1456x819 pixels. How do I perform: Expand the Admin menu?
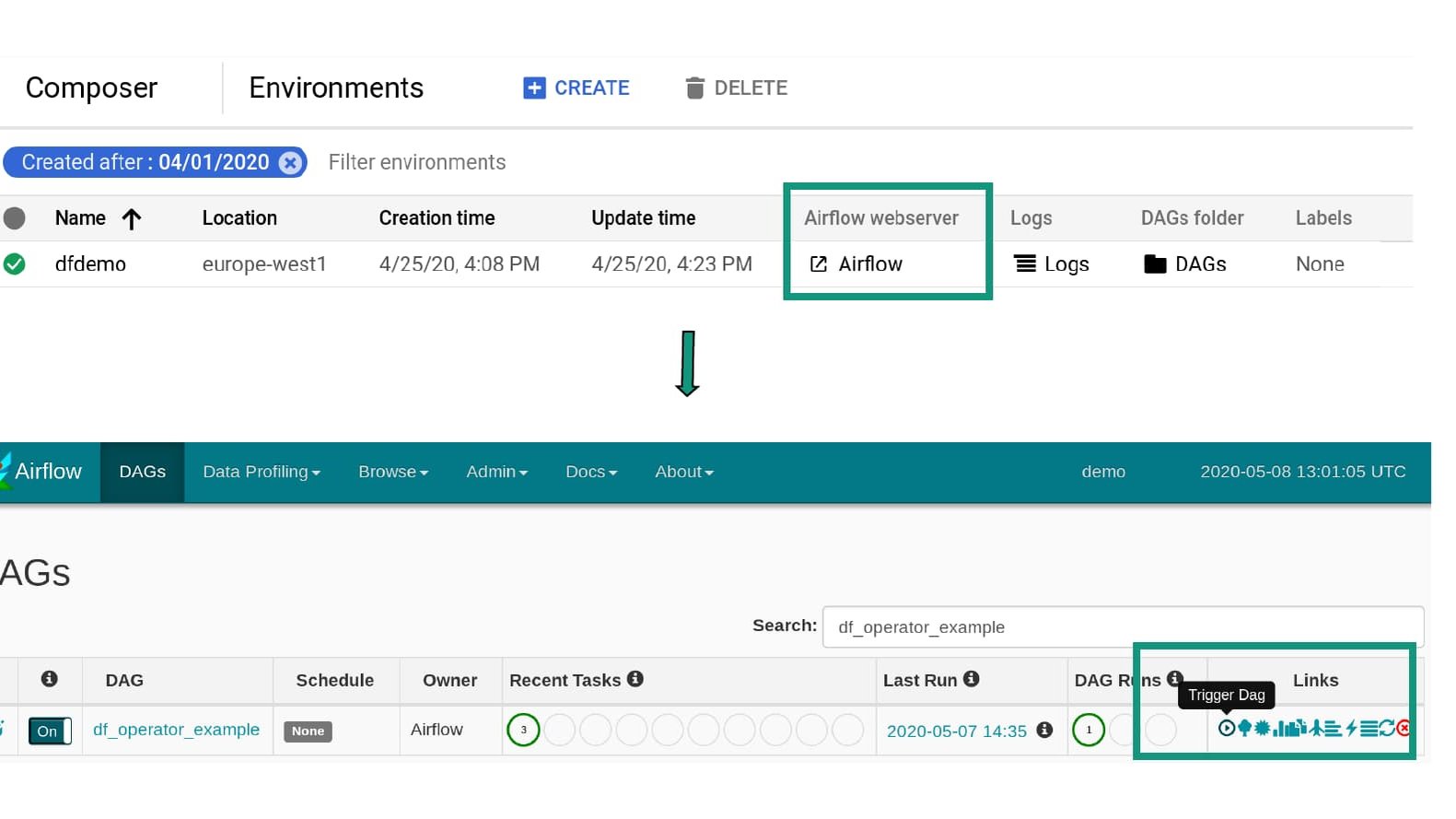[x=496, y=472]
